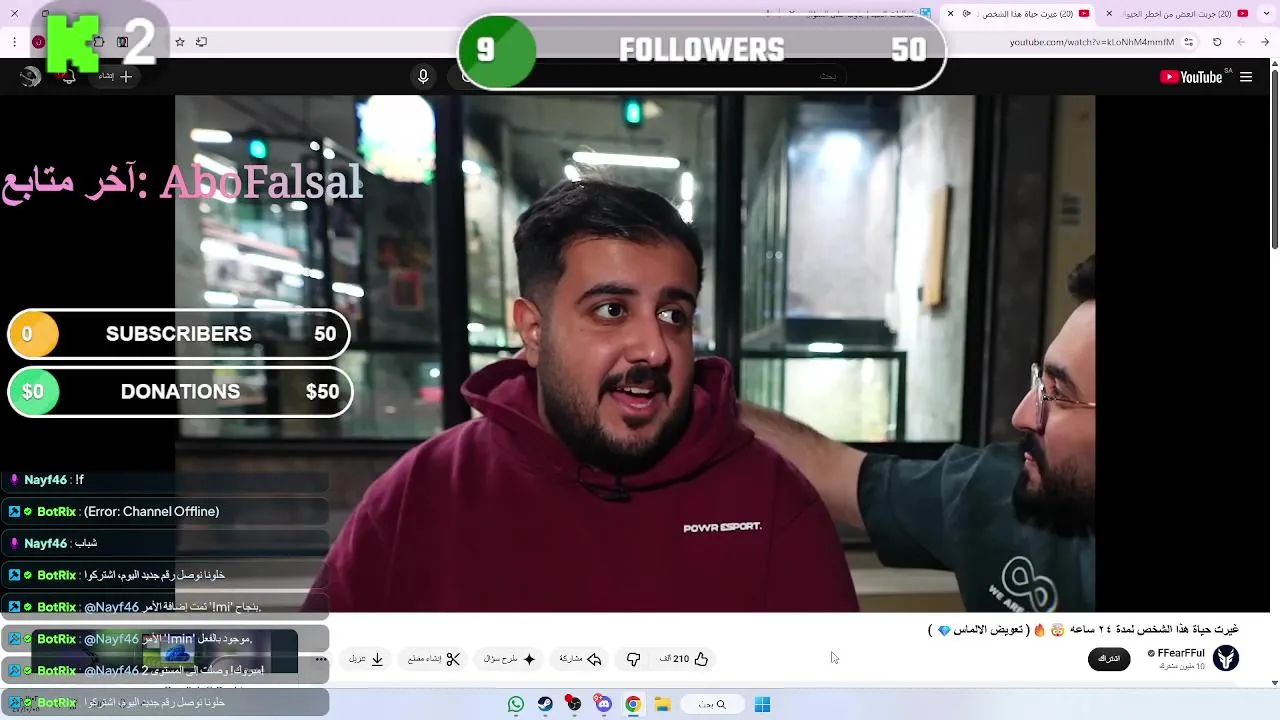Subscribe to FFearFFul with اشتراك button
Screen dimensions: 1280x720
tap(1109, 658)
